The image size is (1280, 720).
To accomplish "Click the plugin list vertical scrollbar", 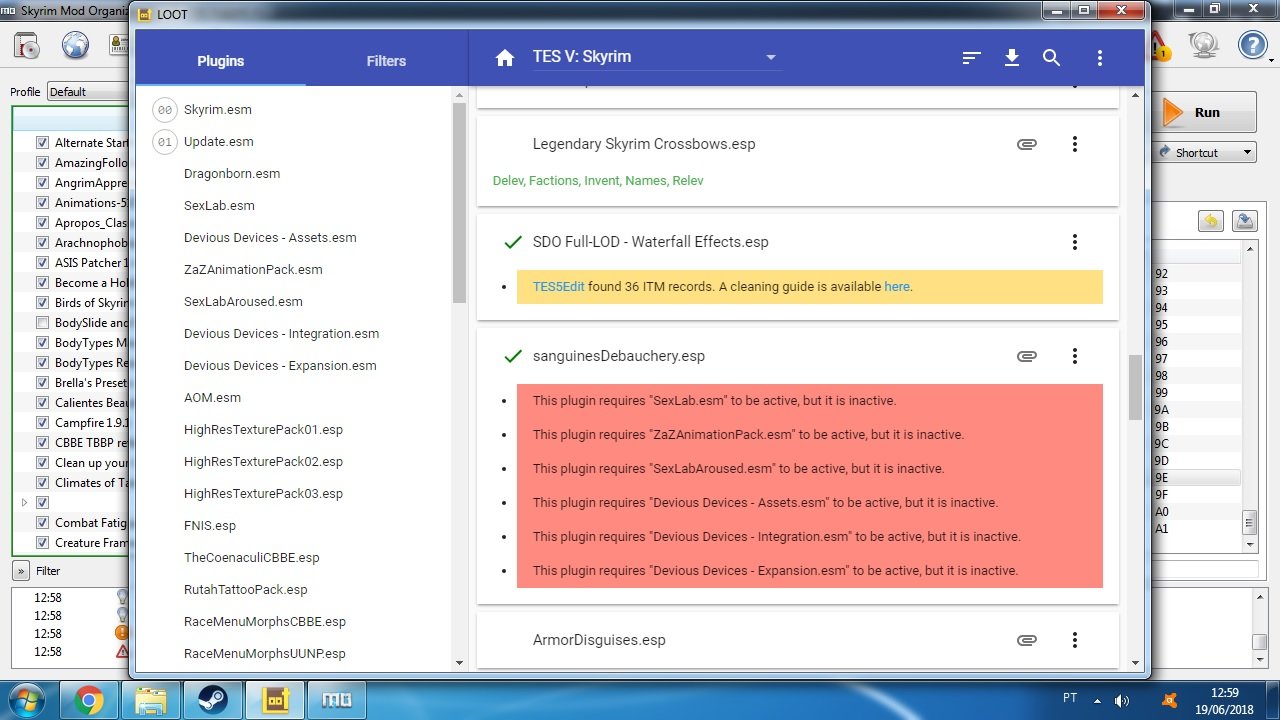I will coord(460,200).
